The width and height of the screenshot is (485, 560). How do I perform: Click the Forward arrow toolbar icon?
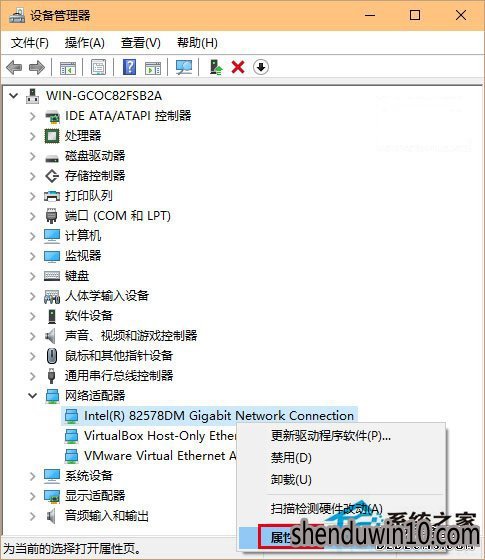point(37,67)
